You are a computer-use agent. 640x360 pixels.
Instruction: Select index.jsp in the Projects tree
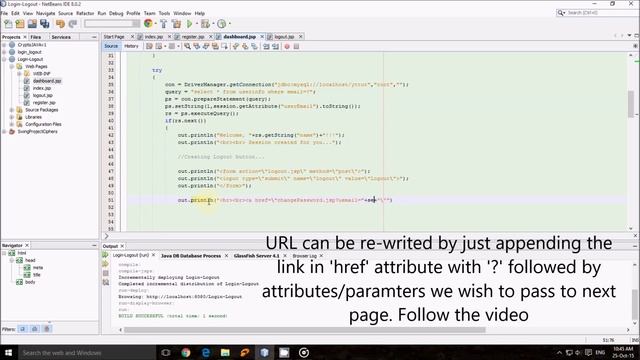point(42,88)
